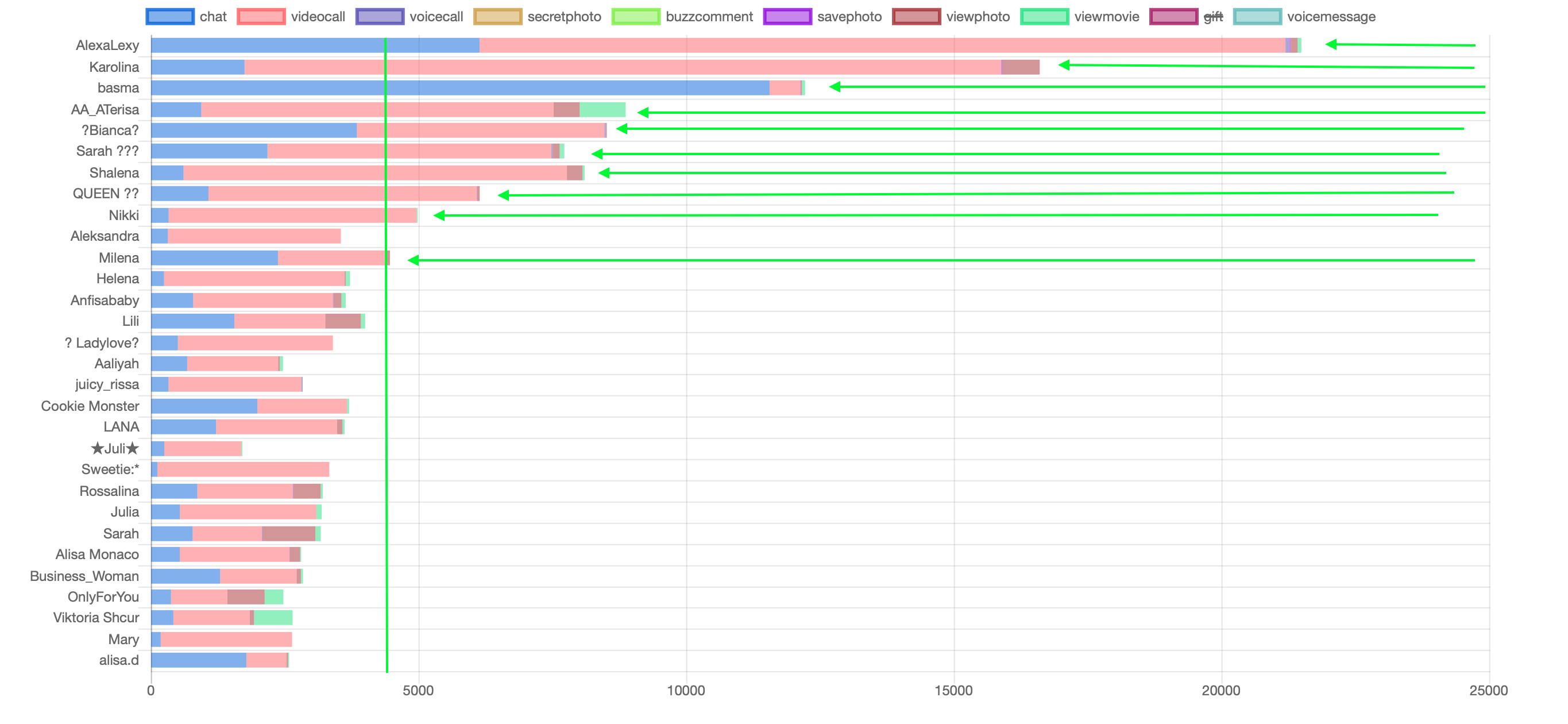Click the viewmovie legend color box

coord(1045,17)
